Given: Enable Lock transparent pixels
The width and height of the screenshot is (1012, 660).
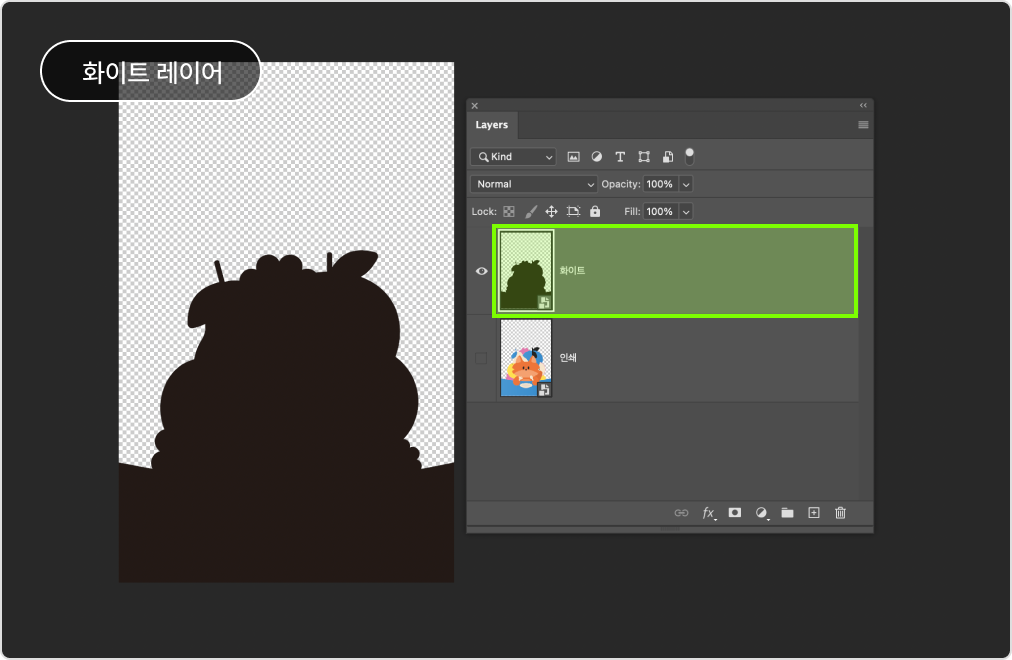Looking at the screenshot, I should click(509, 211).
